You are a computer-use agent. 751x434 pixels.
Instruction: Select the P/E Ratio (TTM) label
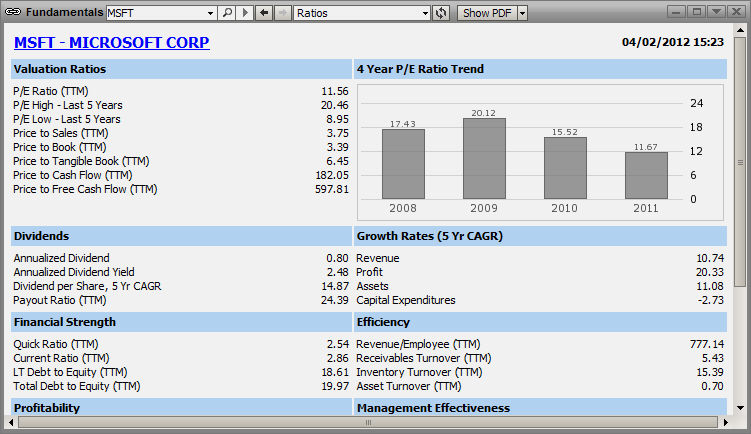[51, 91]
